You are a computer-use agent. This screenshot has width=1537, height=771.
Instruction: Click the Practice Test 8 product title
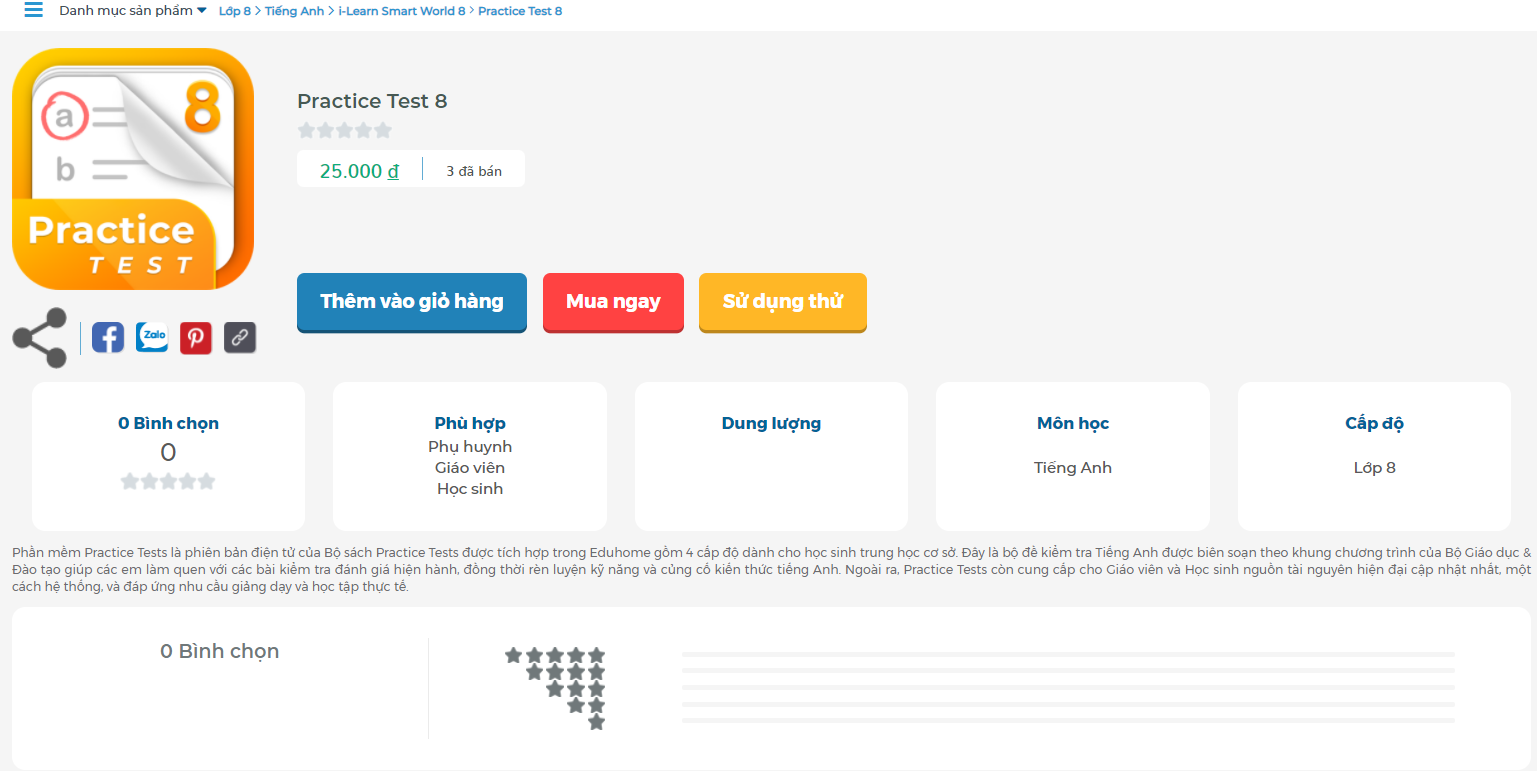372,101
